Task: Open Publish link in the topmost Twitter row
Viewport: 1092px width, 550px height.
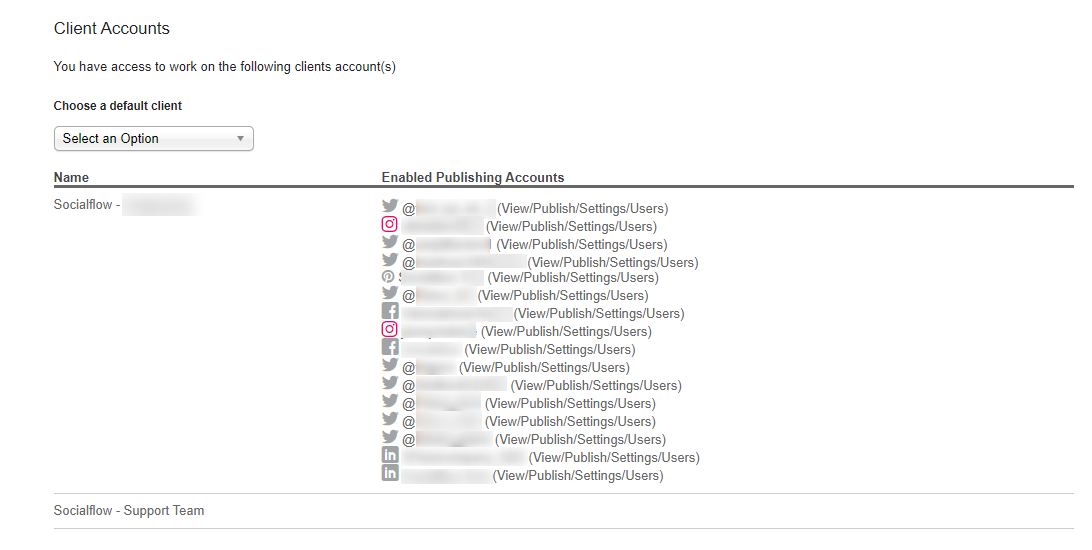Action: point(552,209)
